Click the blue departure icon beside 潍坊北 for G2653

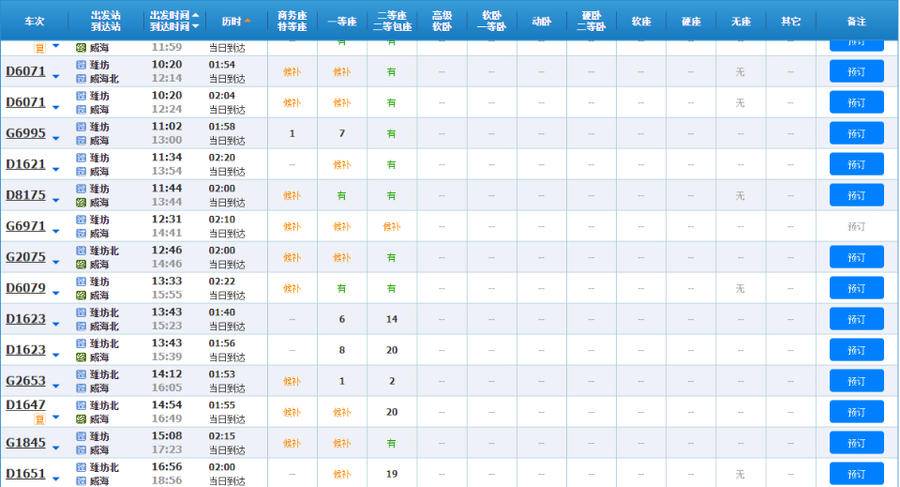82,375
